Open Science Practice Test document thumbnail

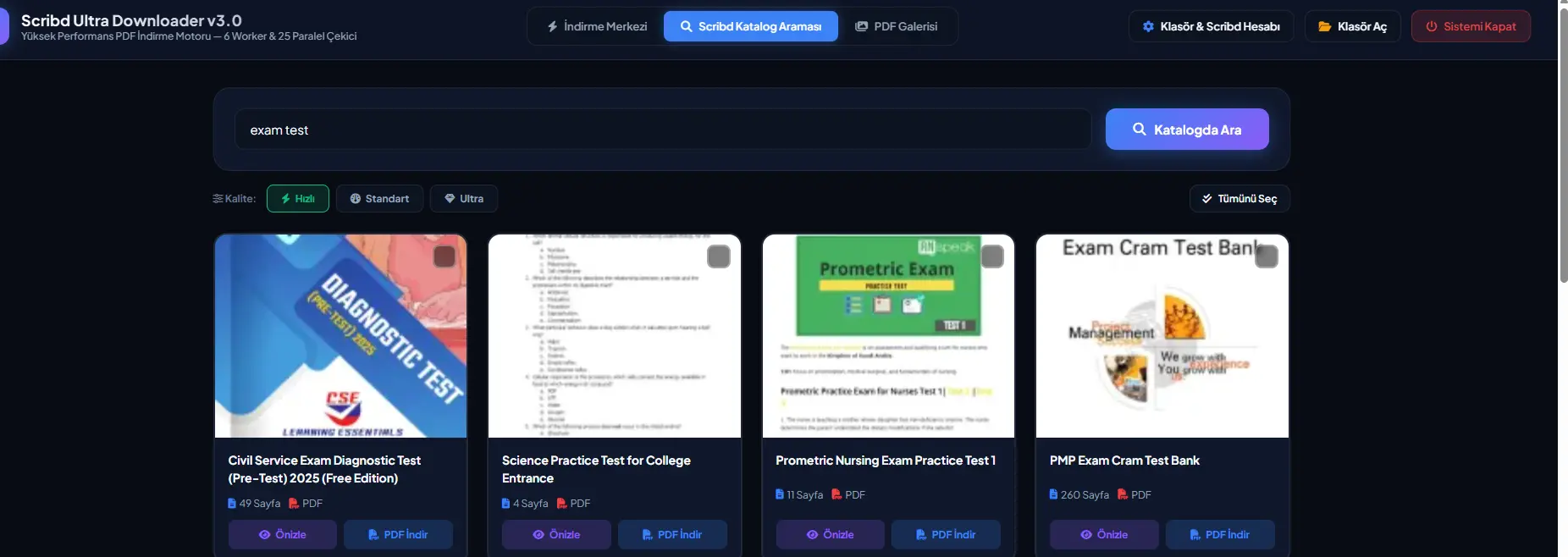615,336
